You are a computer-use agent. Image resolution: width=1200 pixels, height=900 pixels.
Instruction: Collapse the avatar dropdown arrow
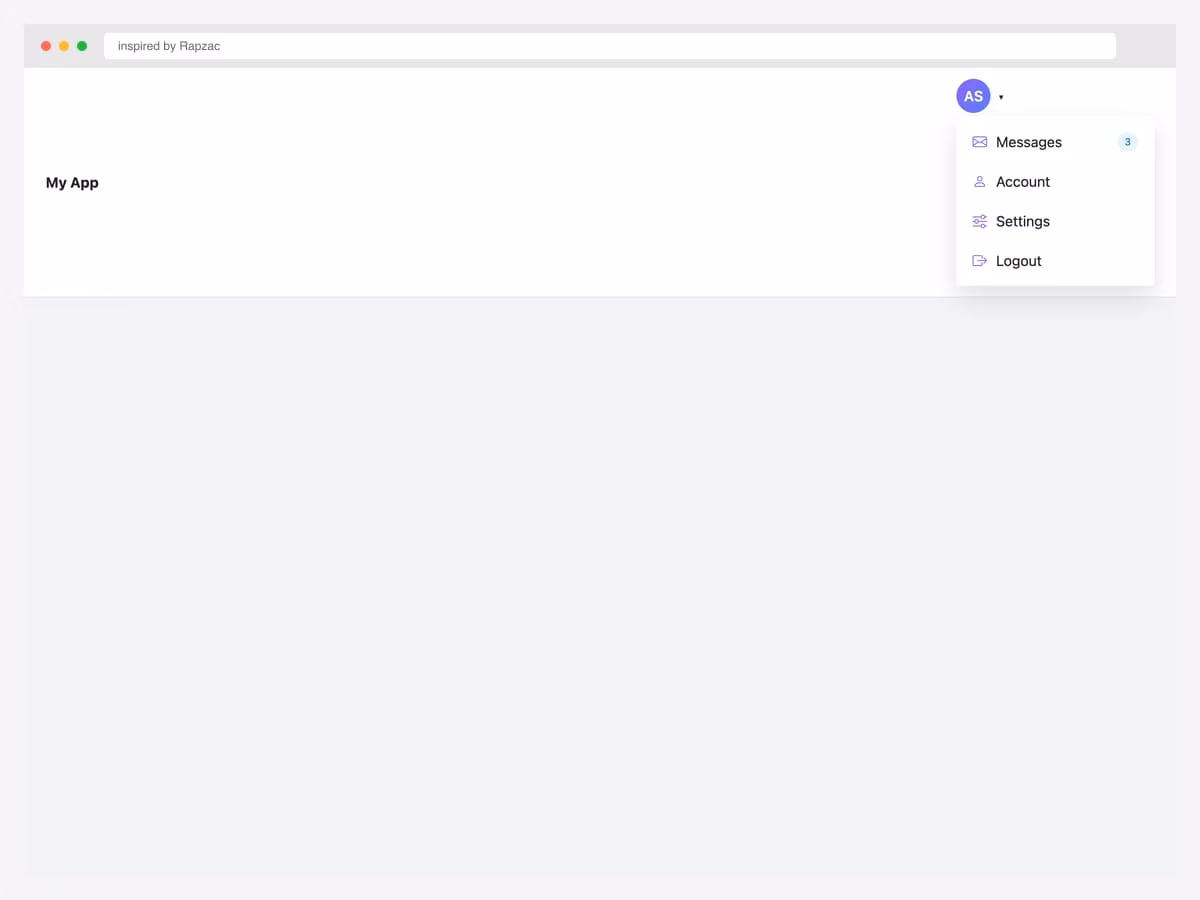pos(1001,97)
